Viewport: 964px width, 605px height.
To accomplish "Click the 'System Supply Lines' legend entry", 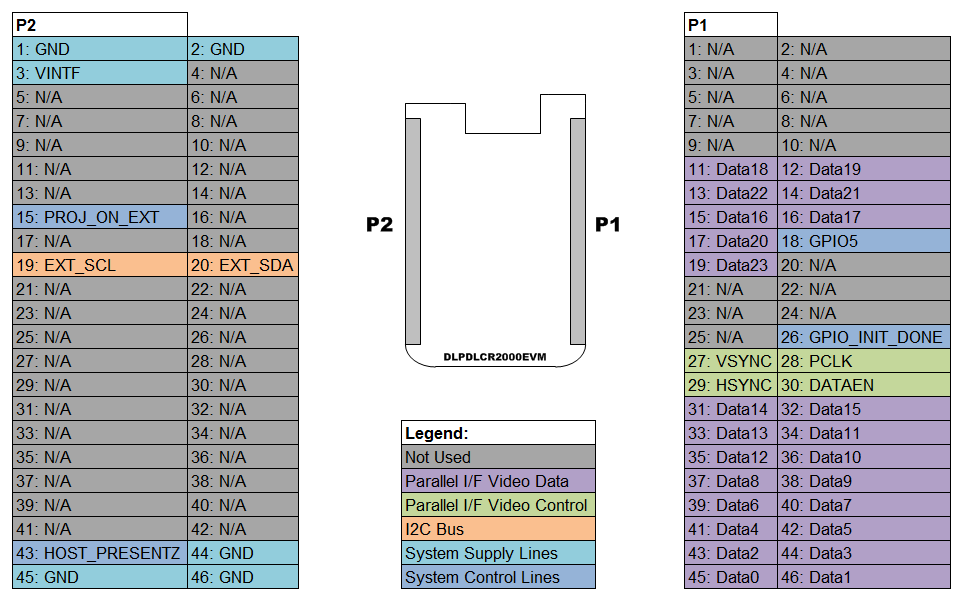I will (498, 553).
